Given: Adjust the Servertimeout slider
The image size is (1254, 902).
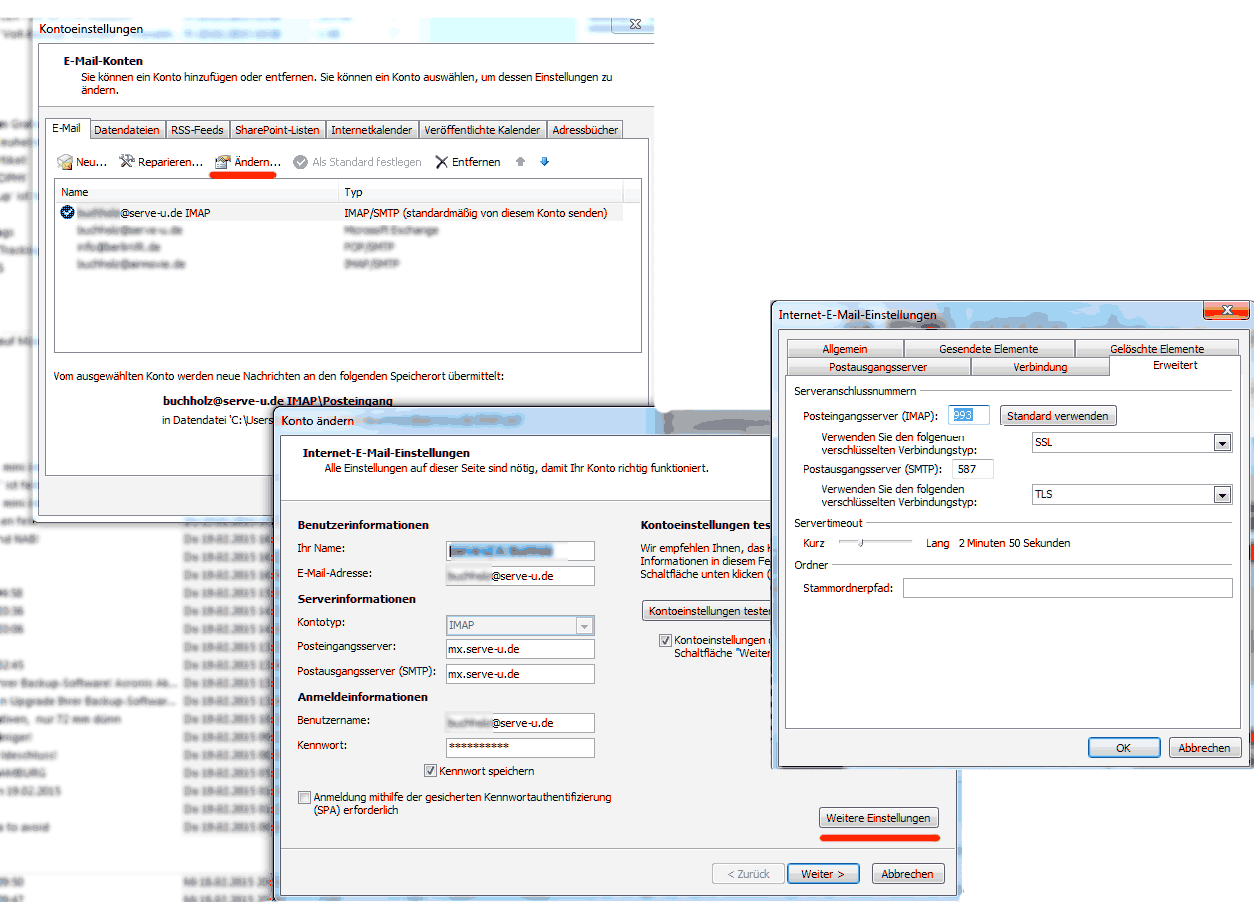Looking at the screenshot, I should 860,543.
